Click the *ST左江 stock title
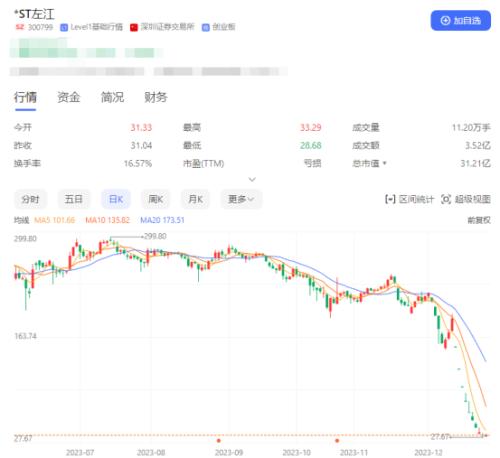This screenshot has width=500, height=458. [34, 14]
